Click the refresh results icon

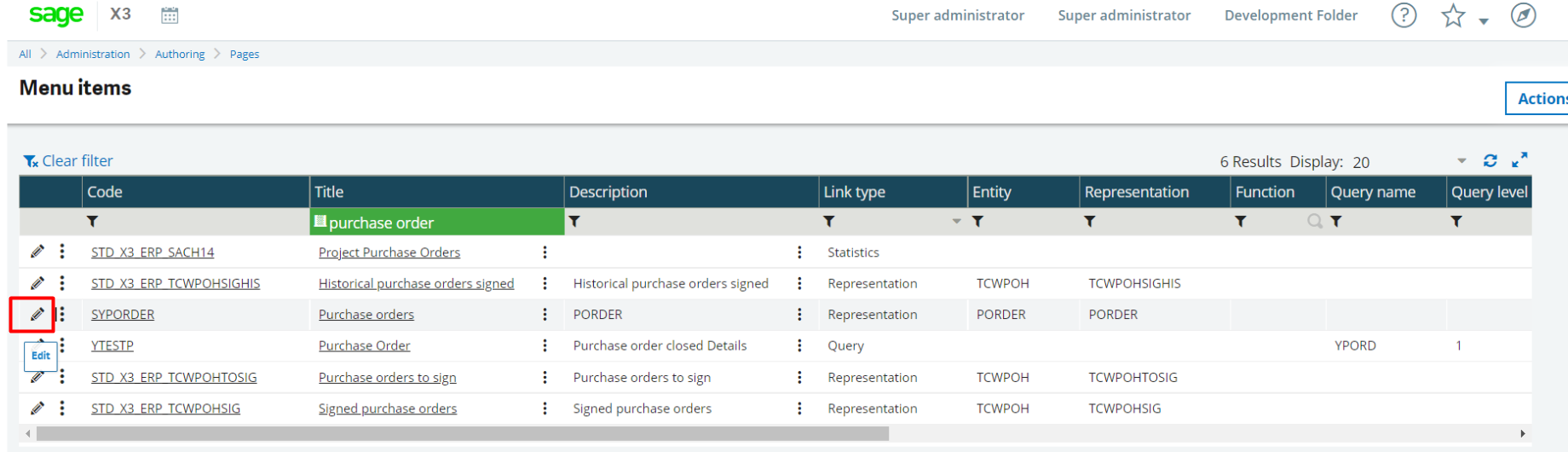[x=1490, y=160]
